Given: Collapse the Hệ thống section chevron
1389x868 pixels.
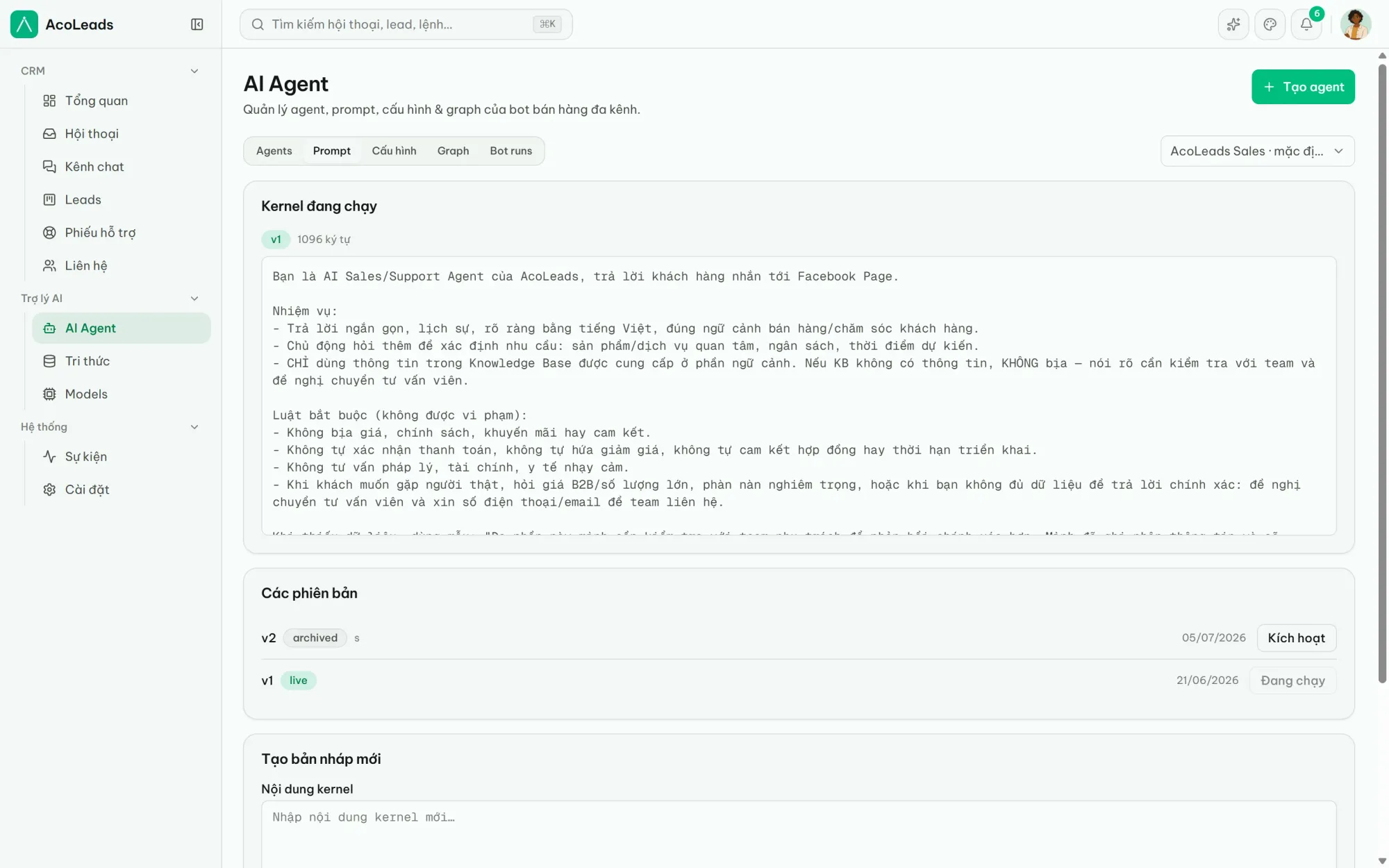Looking at the screenshot, I should [x=194, y=427].
